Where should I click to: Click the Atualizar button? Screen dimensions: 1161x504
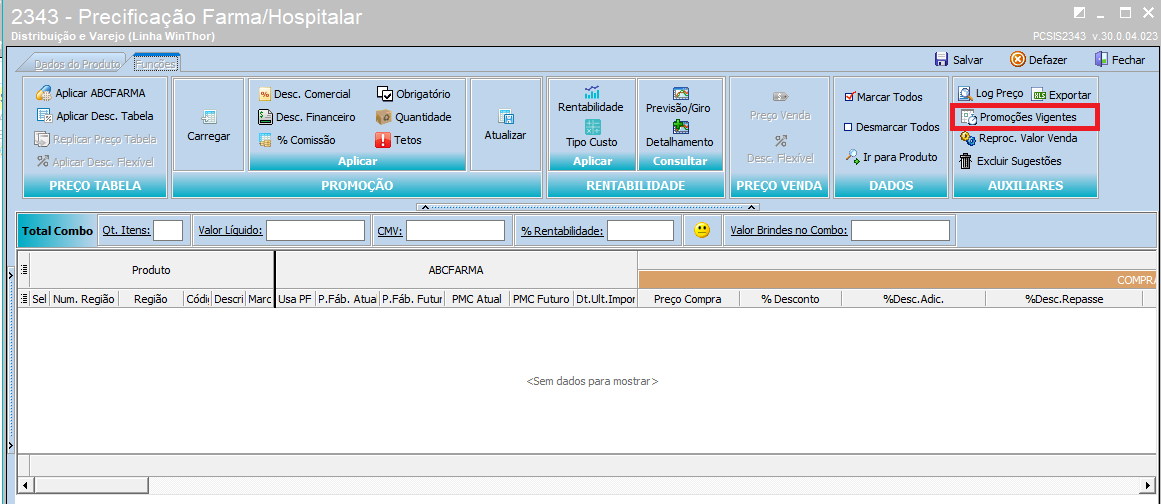pyautogui.click(x=505, y=126)
